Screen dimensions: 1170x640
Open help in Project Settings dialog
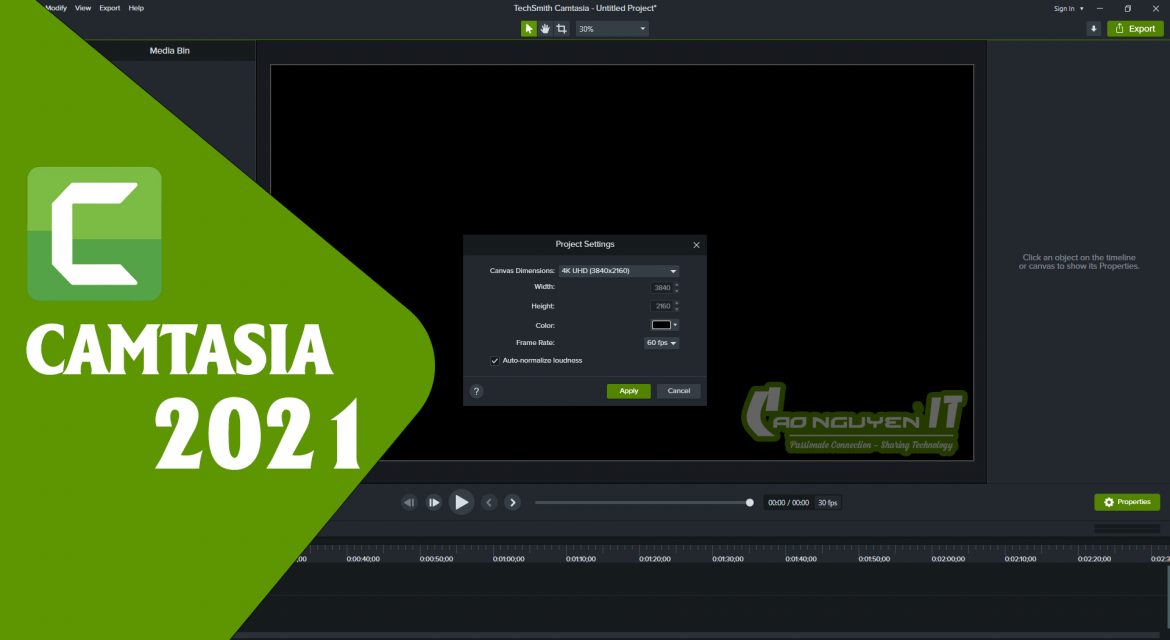click(476, 391)
